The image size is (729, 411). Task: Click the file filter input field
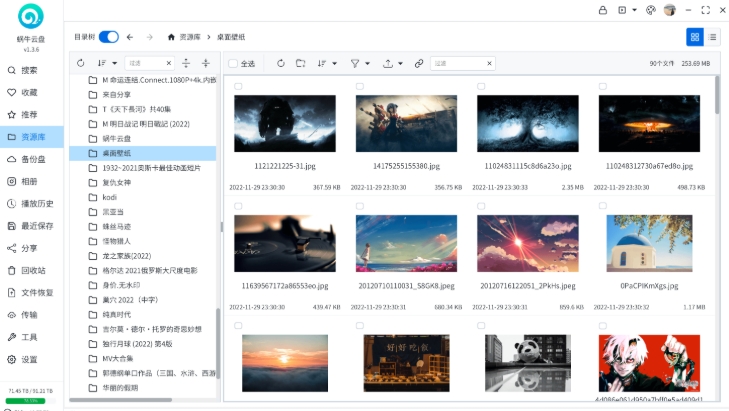pyautogui.click(x=458, y=63)
